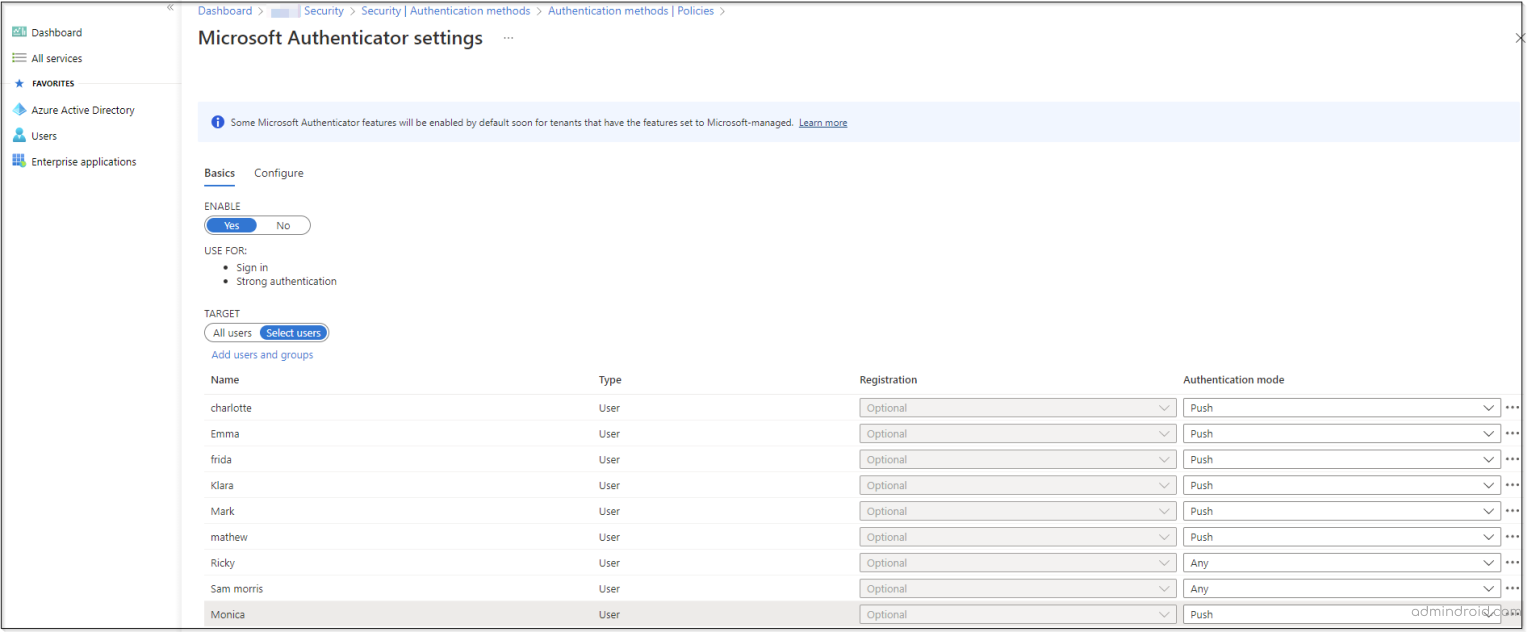
Task: Set ENABLE to No
Action: (x=283, y=225)
